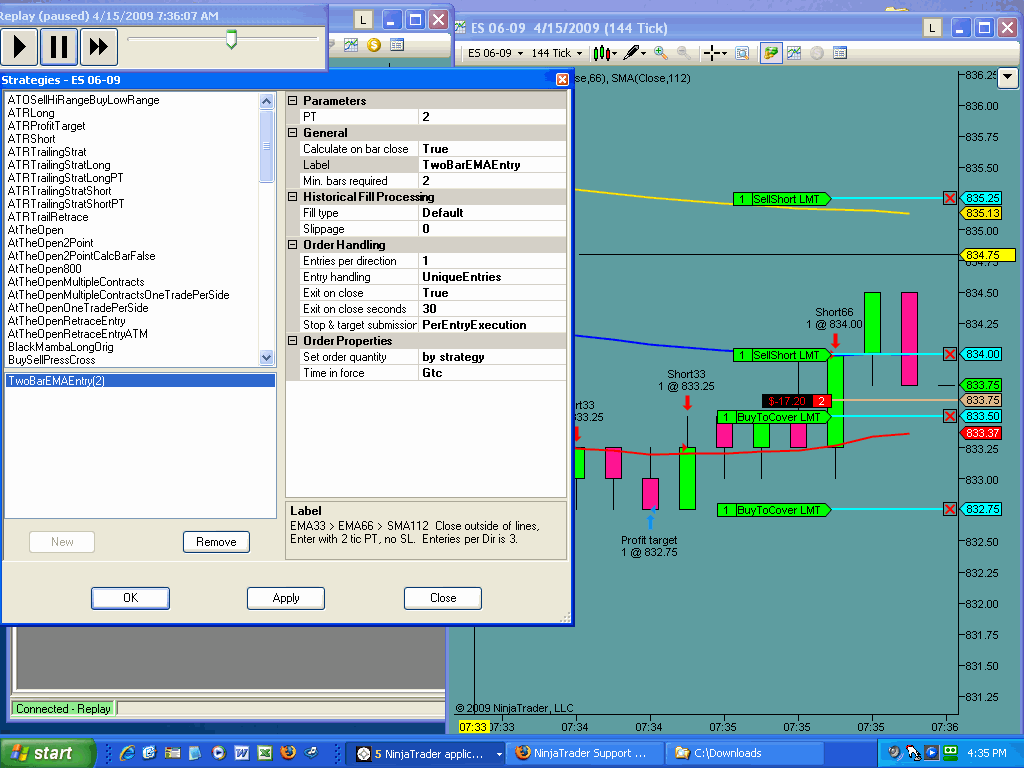Click the Close button in Strategies dialog

(x=443, y=598)
